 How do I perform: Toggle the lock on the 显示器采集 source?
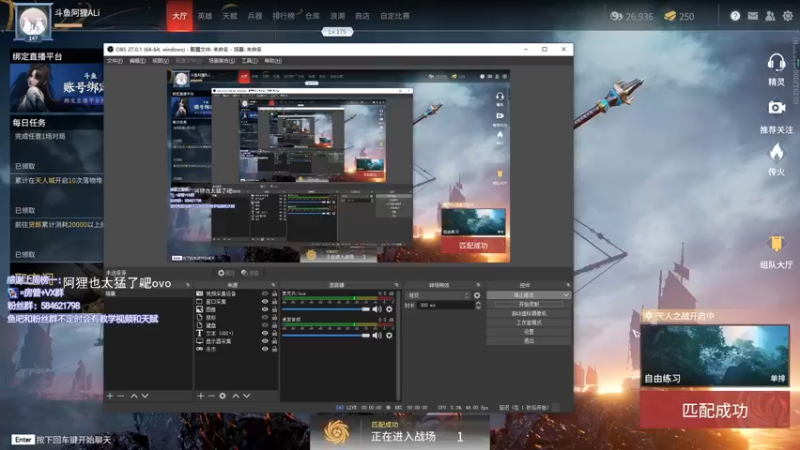pyautogui.click(x=274, y=341)
